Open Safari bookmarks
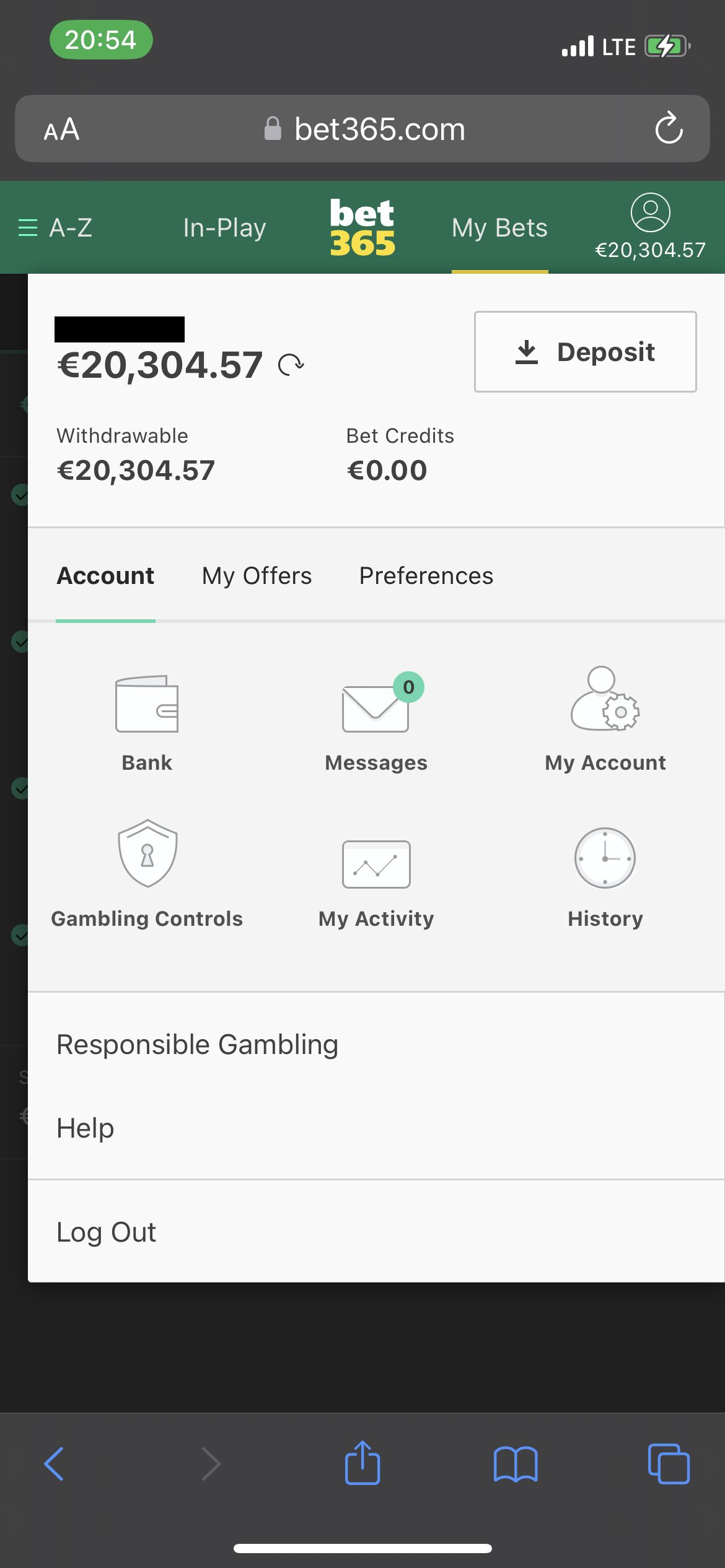Screen dimensions: 725x1568 pyautogui.click(x=516, y=1464)
